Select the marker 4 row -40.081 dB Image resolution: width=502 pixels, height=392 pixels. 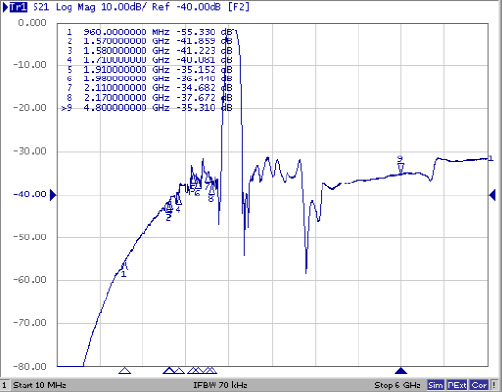pos(149,60)
